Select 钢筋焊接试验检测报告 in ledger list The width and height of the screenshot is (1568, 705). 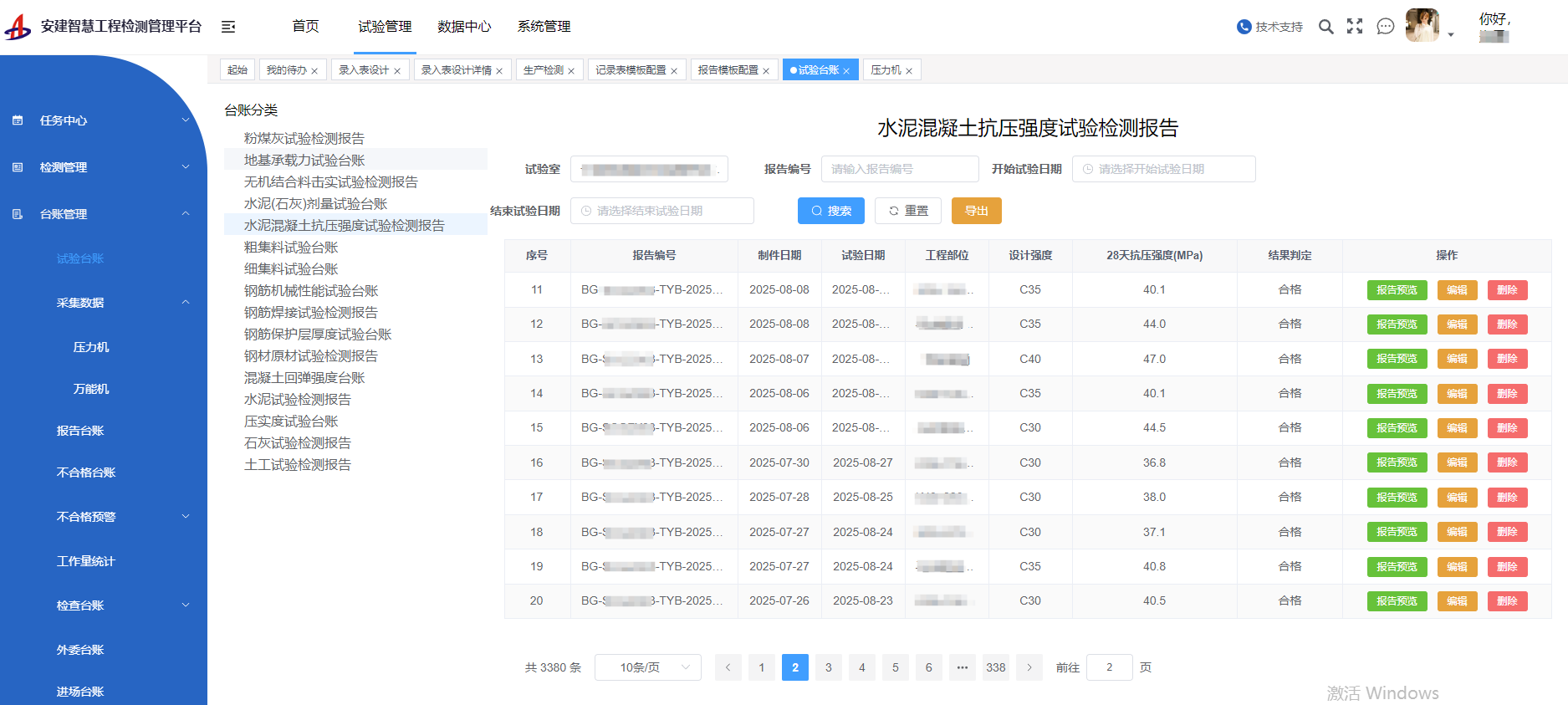[x=311, y=312]
